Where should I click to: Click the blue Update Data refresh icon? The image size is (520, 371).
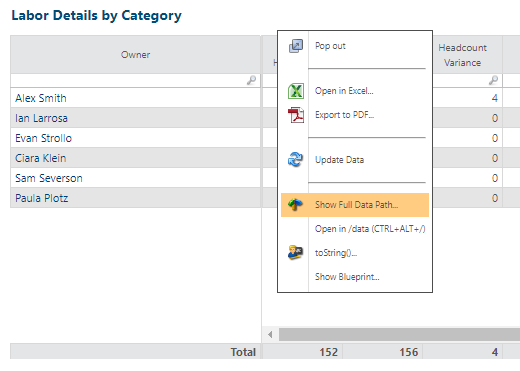click(x=295, y=160)
